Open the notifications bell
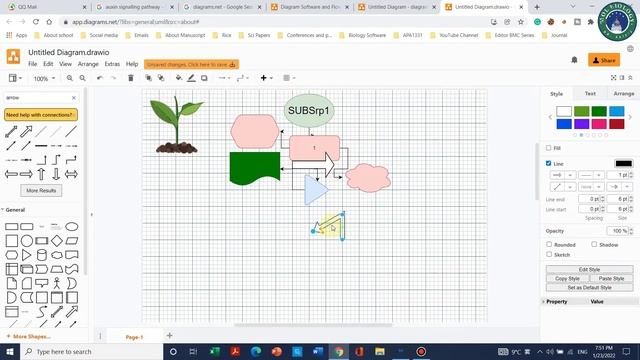Viewport: 640px width, 360px height. 574,60
